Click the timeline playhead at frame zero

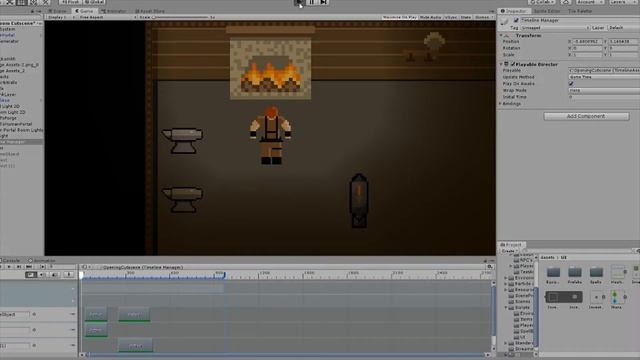81,276
